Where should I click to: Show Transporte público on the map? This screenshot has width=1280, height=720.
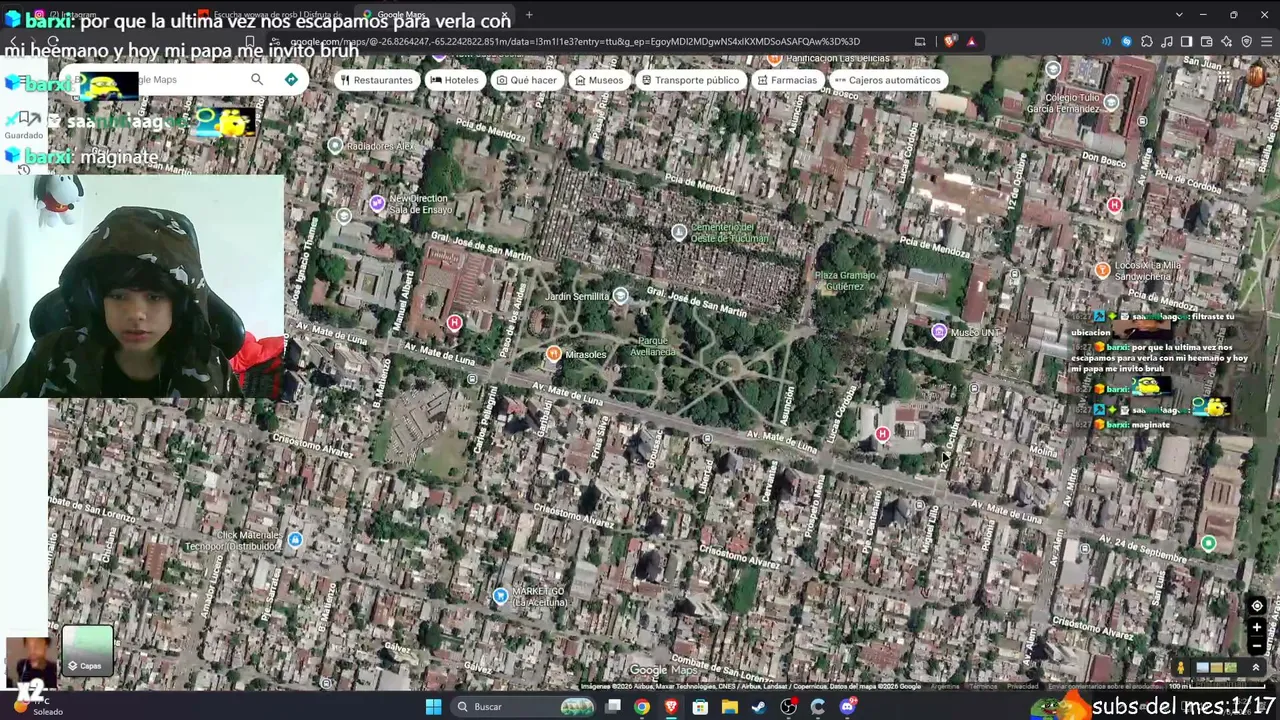tap(690, 80)
